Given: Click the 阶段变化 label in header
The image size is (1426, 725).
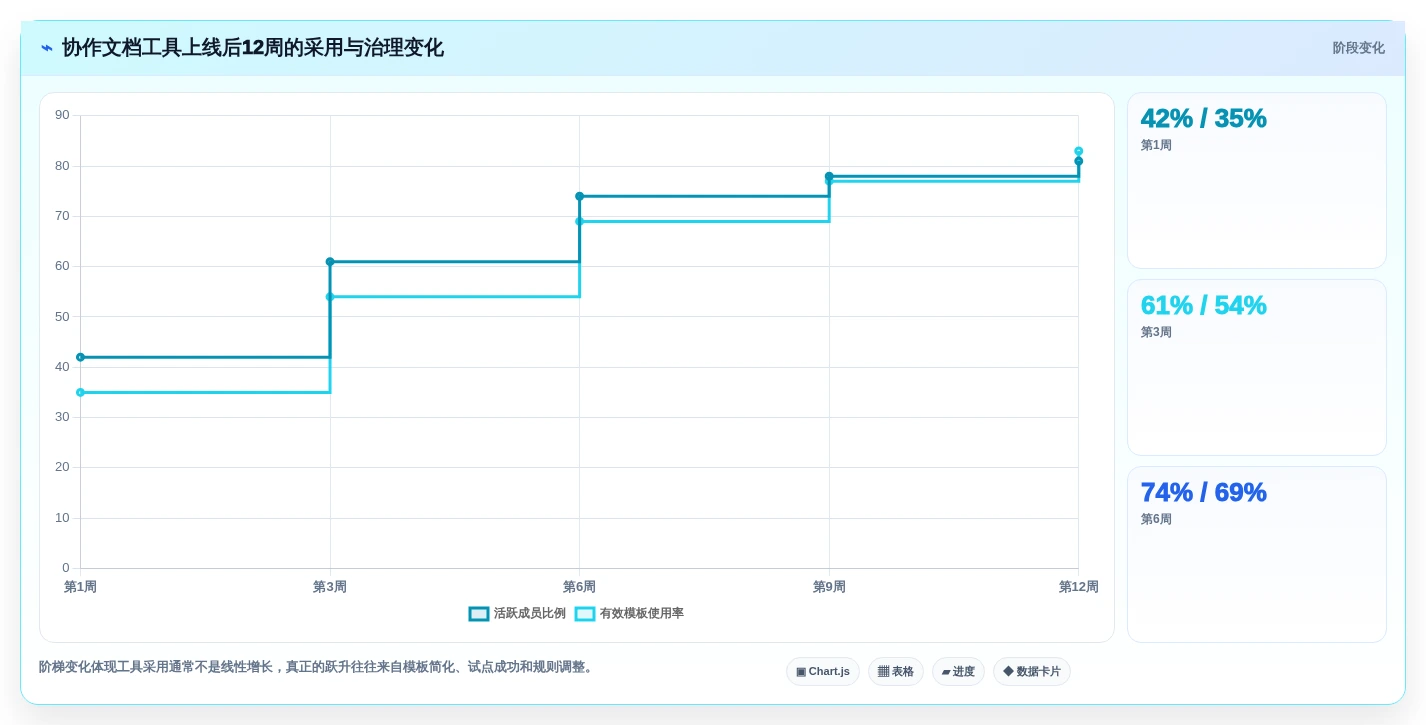Looking at the screenshot, I should [1358, 48].
